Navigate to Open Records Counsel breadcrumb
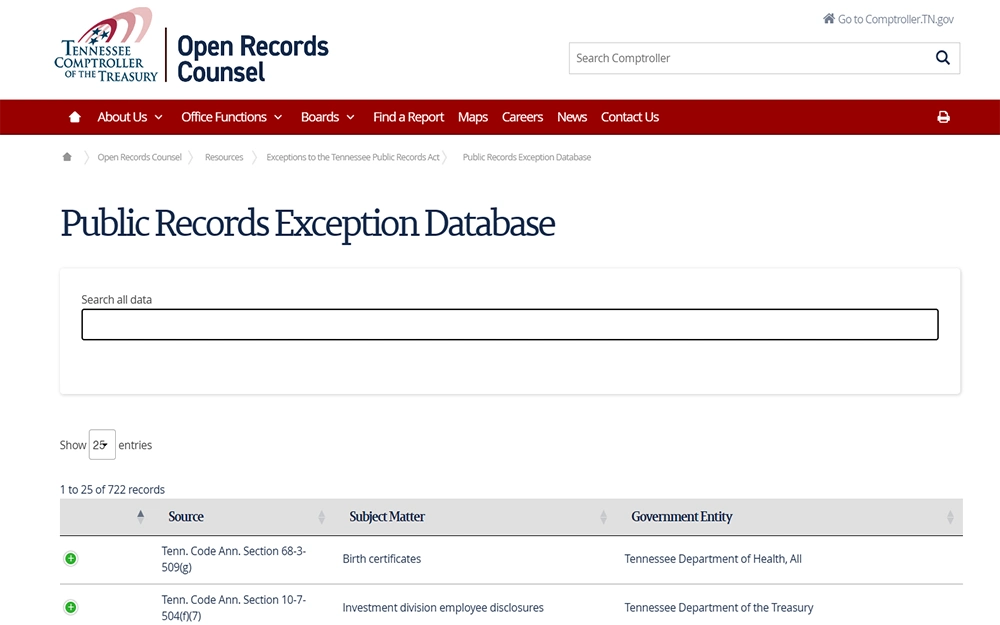 point(139,157)
